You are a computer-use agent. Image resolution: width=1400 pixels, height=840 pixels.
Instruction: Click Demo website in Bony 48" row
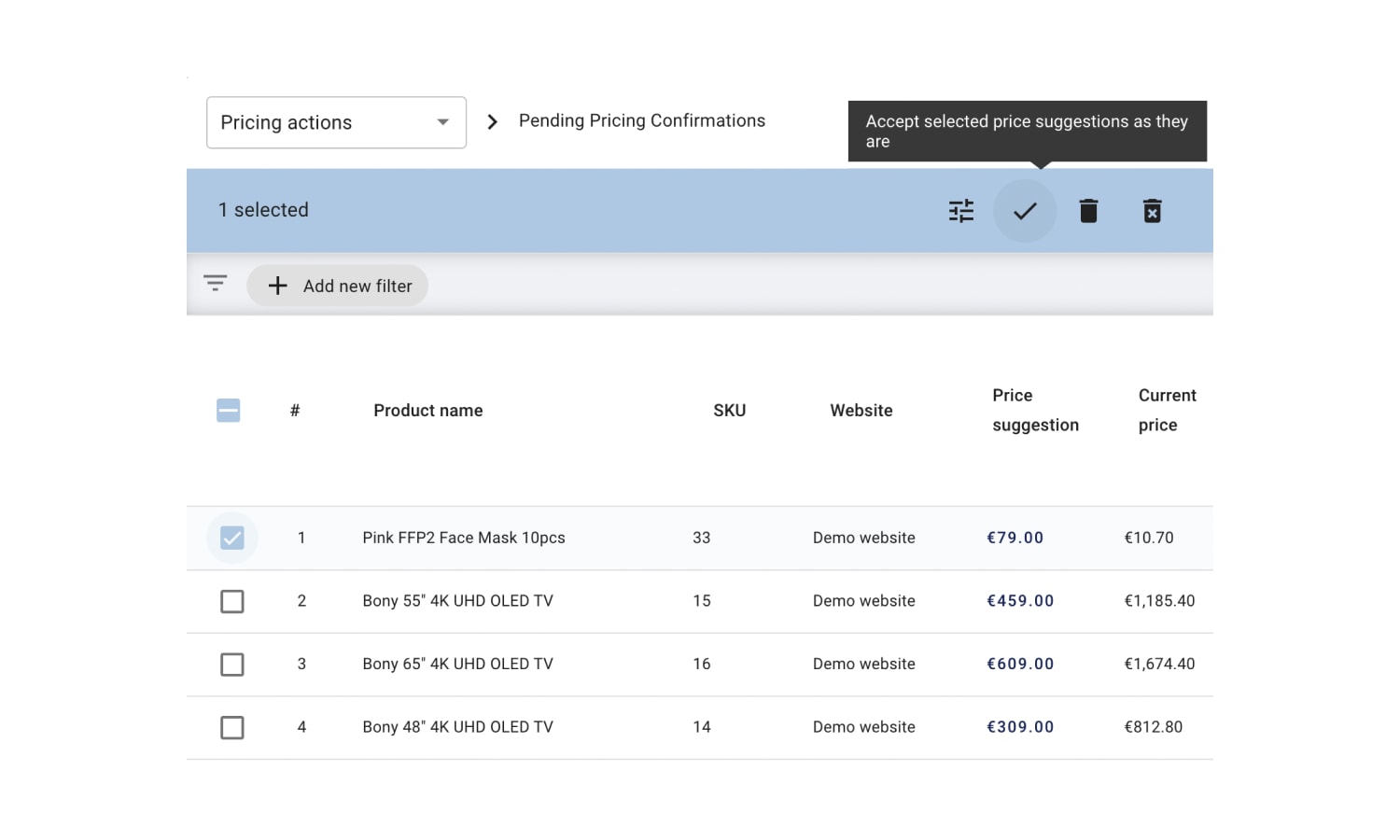tap(864, 727)
